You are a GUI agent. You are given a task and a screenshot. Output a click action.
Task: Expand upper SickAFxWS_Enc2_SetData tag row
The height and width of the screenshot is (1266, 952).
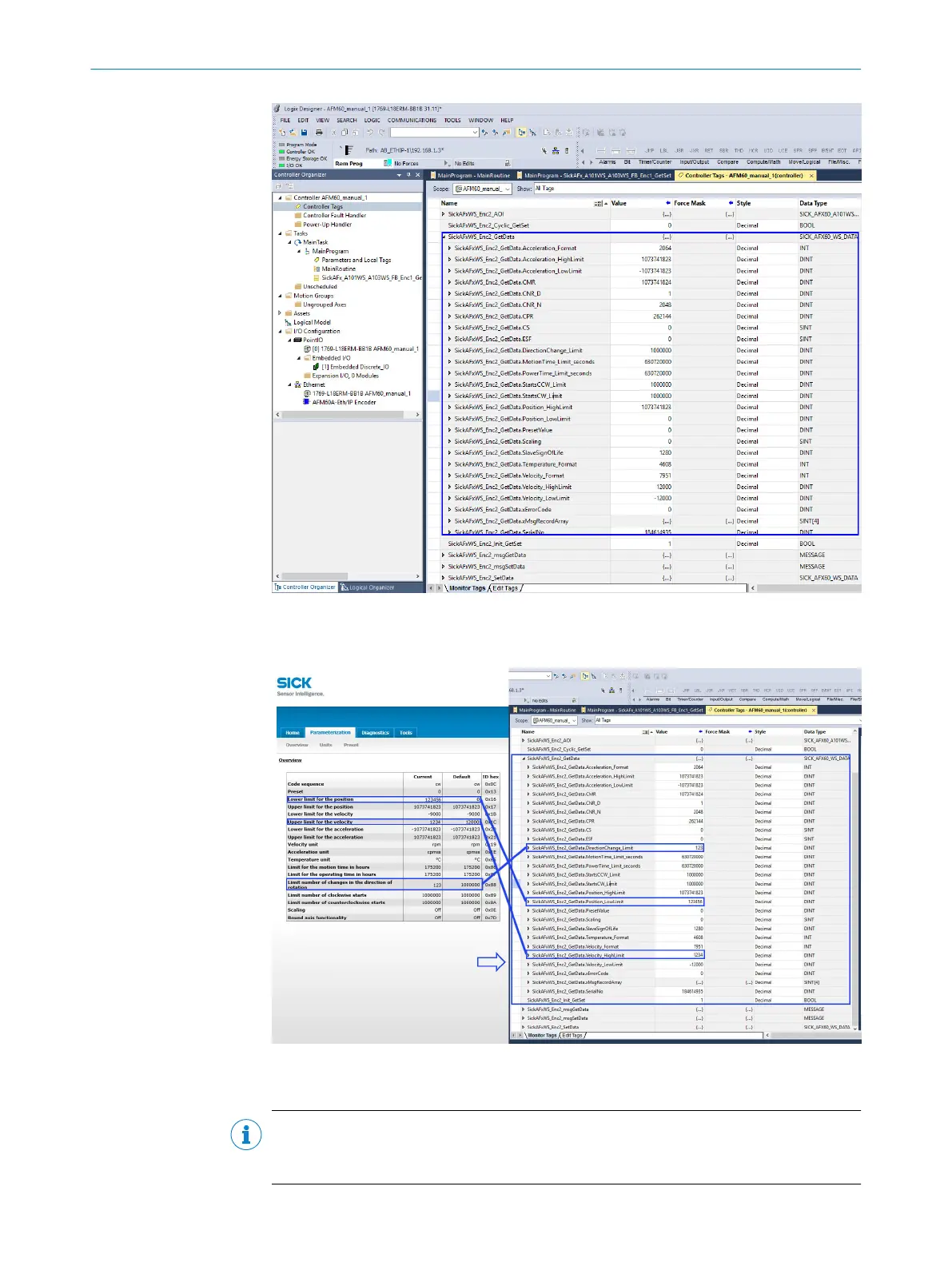(444, 578)
